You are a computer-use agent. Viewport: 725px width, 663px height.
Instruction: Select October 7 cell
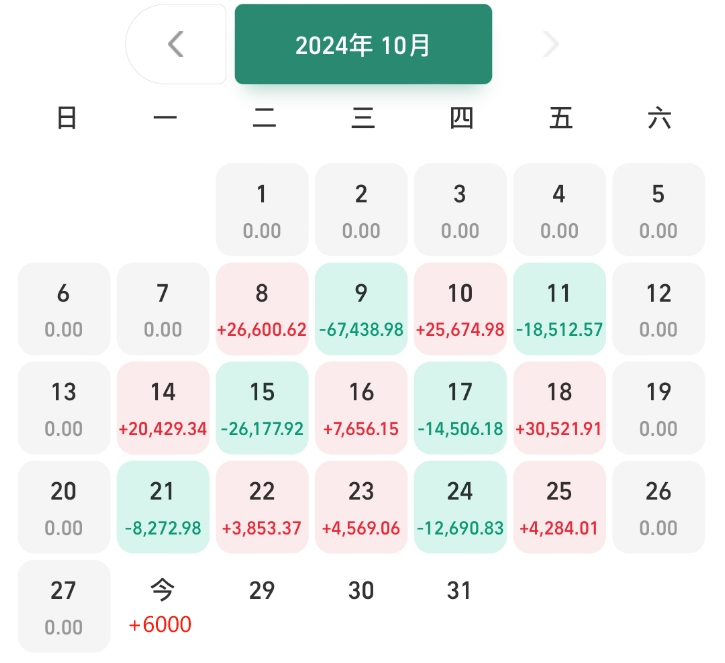tap(163, 309)
